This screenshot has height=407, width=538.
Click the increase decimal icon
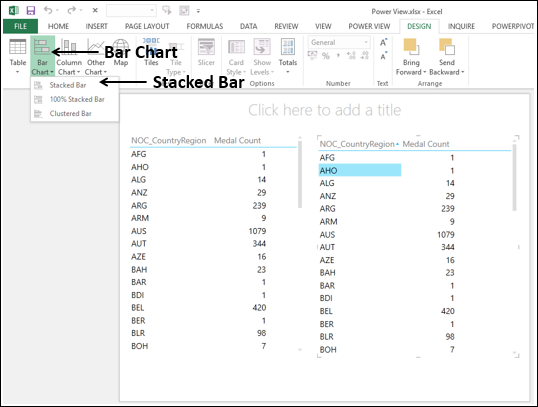[x=351, y=56]
